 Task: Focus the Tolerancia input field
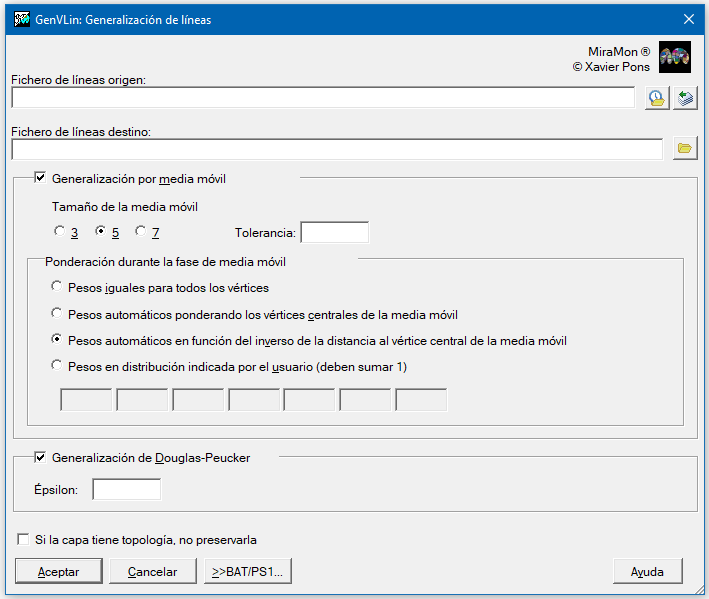(x=335, y=232)
